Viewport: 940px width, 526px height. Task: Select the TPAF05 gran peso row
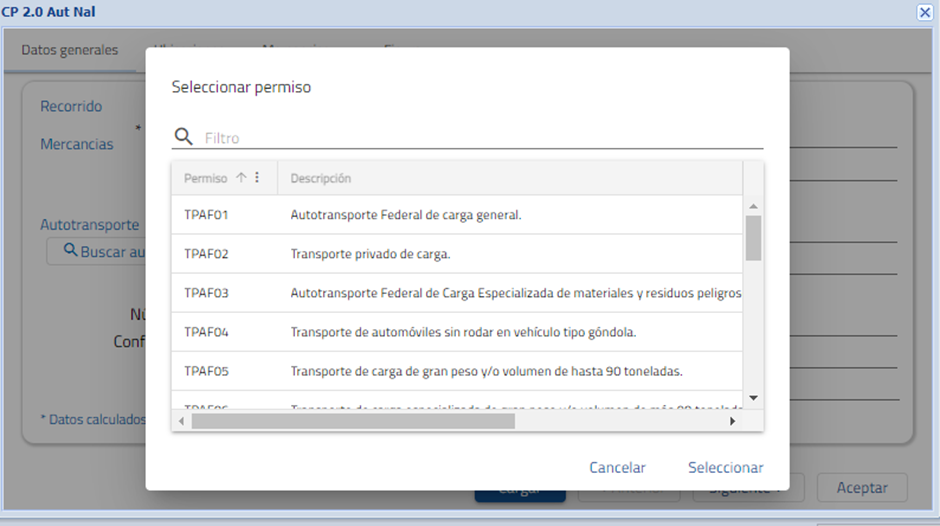(x=486, y=371)
